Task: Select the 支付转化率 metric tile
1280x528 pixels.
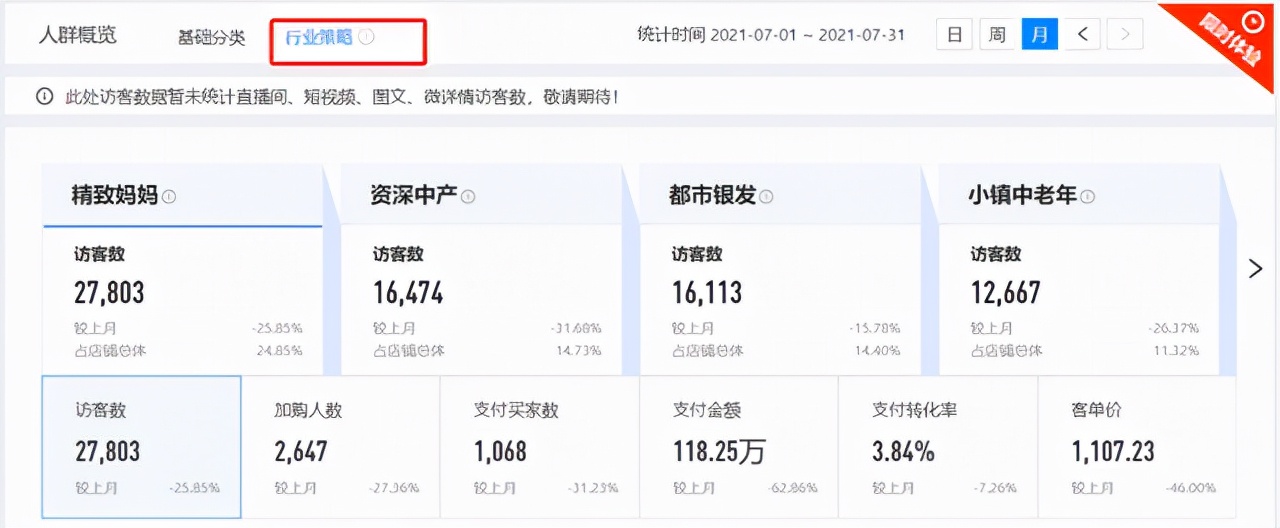Action: click(x=938, y=447)
